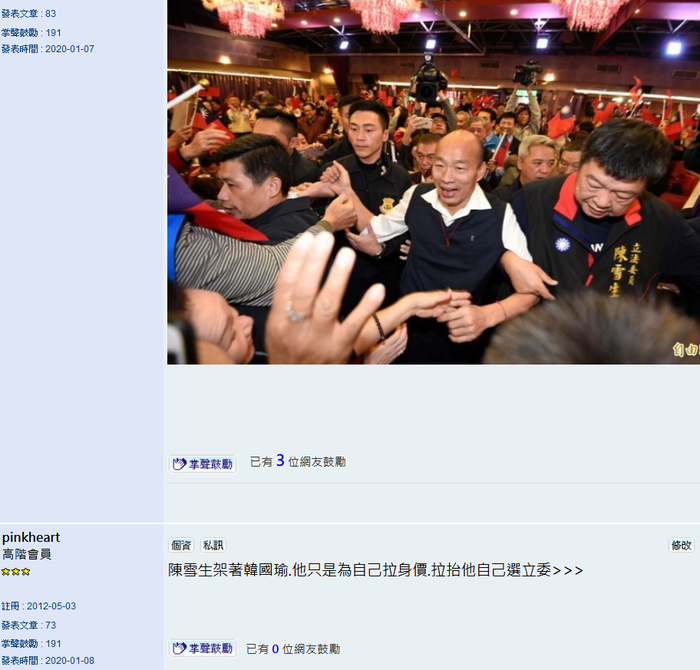Click the registration date 2012-05-03

click(51, 606)
